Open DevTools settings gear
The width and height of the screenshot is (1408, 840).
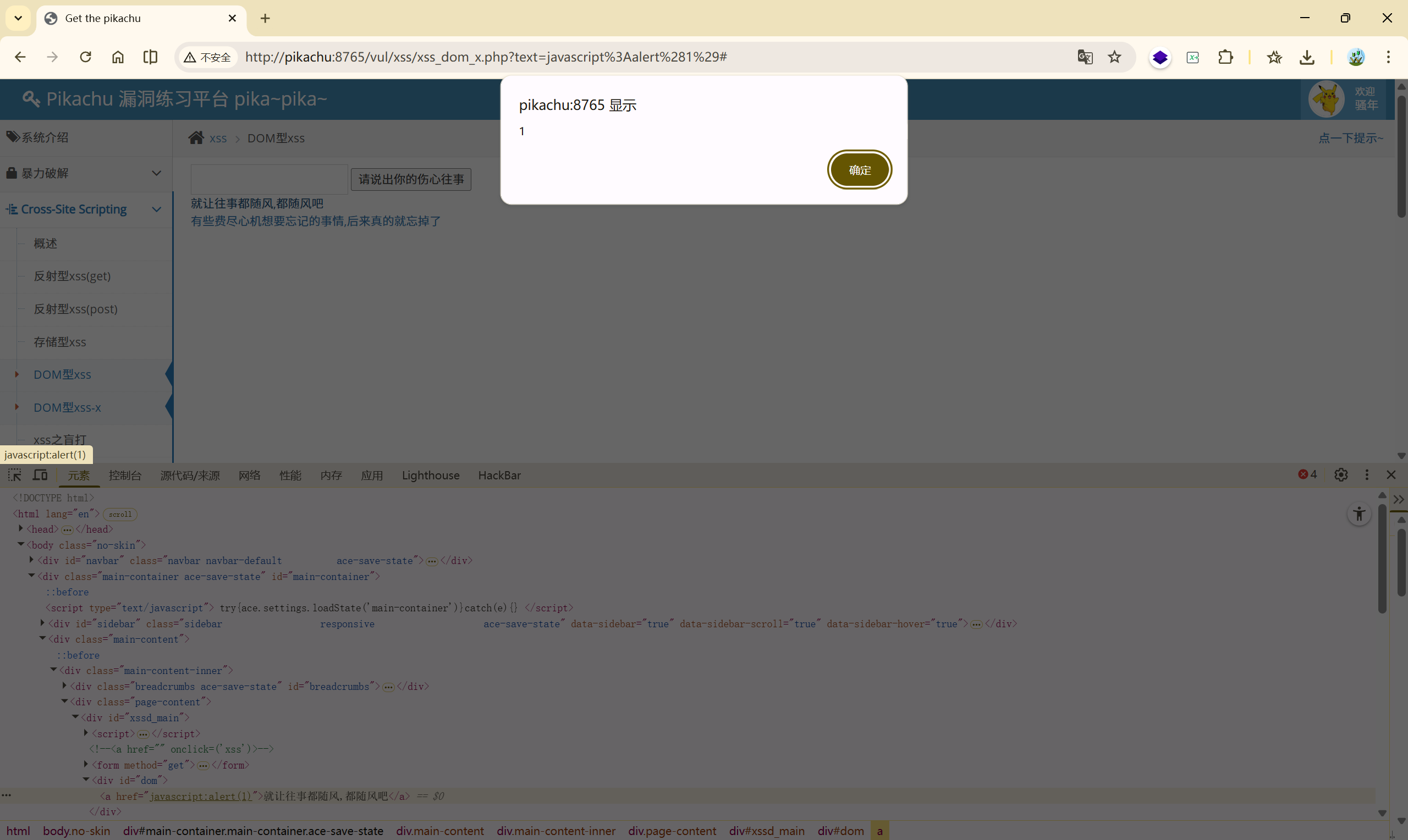pyautogui.click(x=1341, y=475)
